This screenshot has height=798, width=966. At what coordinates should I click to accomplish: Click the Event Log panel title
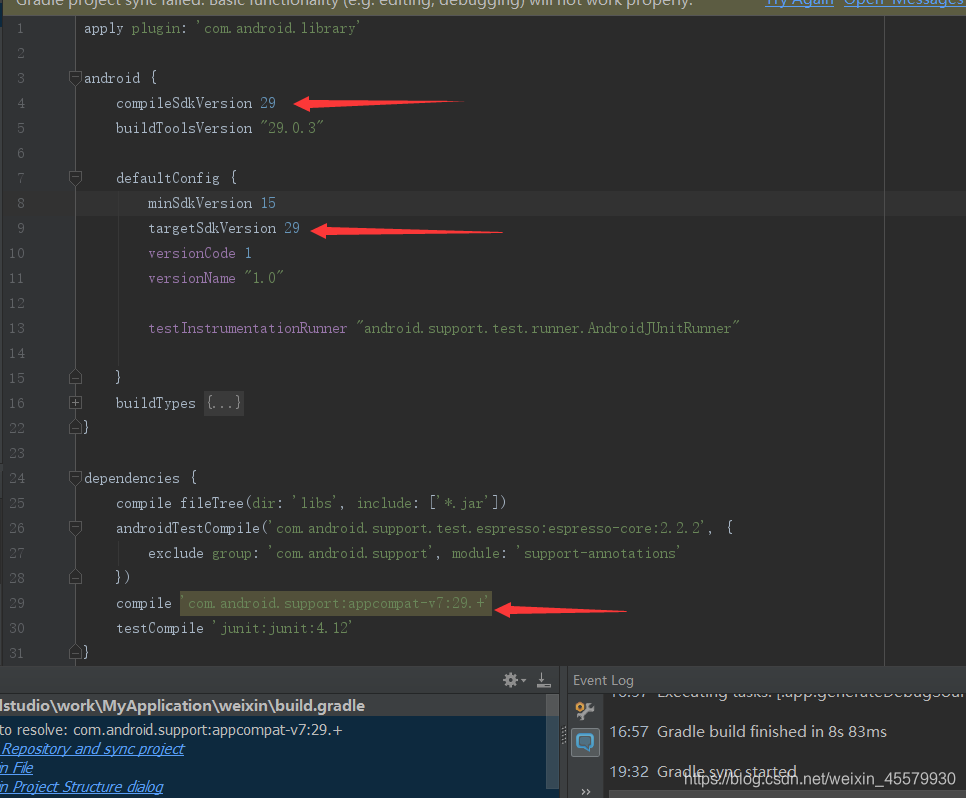click(x=603, y=680)
